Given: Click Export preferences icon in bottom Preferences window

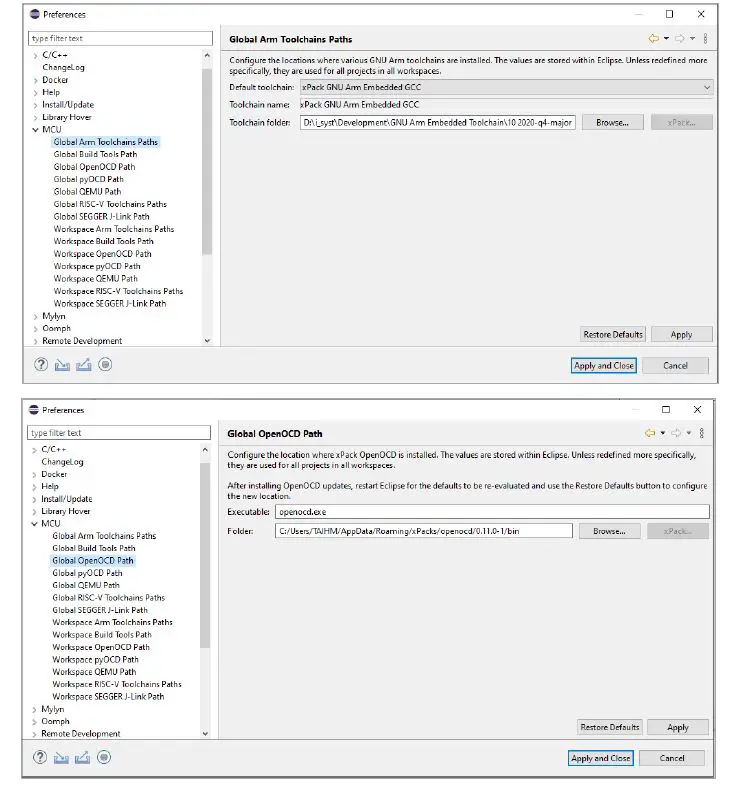Looking at the screenshot, I should pyautogui.click(x=83, y=757).
